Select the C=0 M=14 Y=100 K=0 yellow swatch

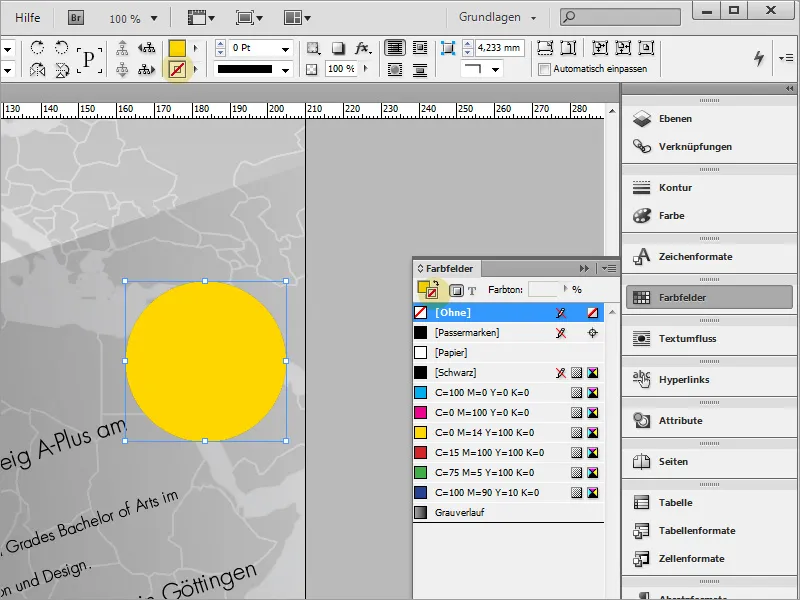[x=508, y=433]
